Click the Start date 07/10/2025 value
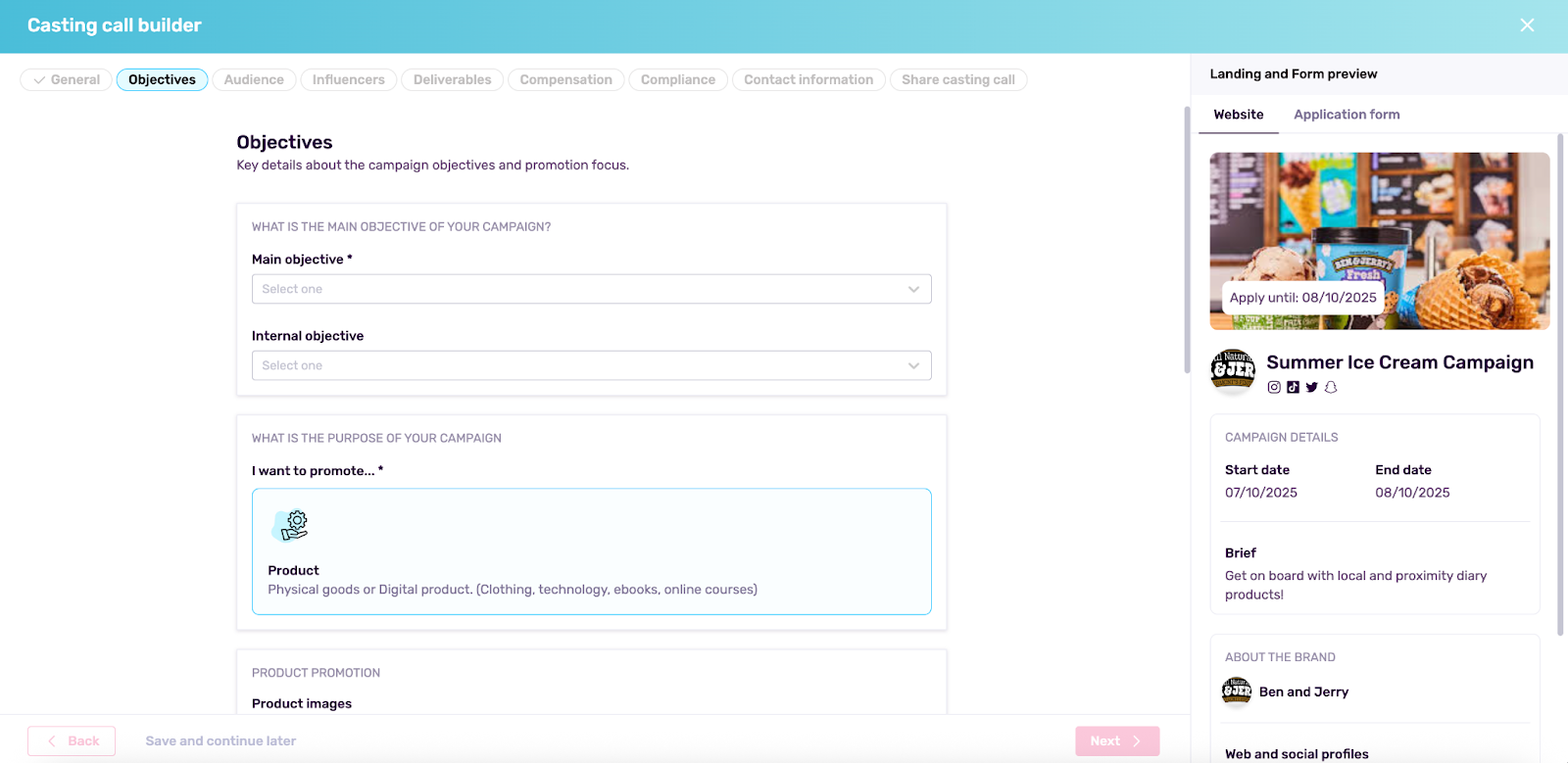Viewport: 1568px width, 763px height. 1261,493
